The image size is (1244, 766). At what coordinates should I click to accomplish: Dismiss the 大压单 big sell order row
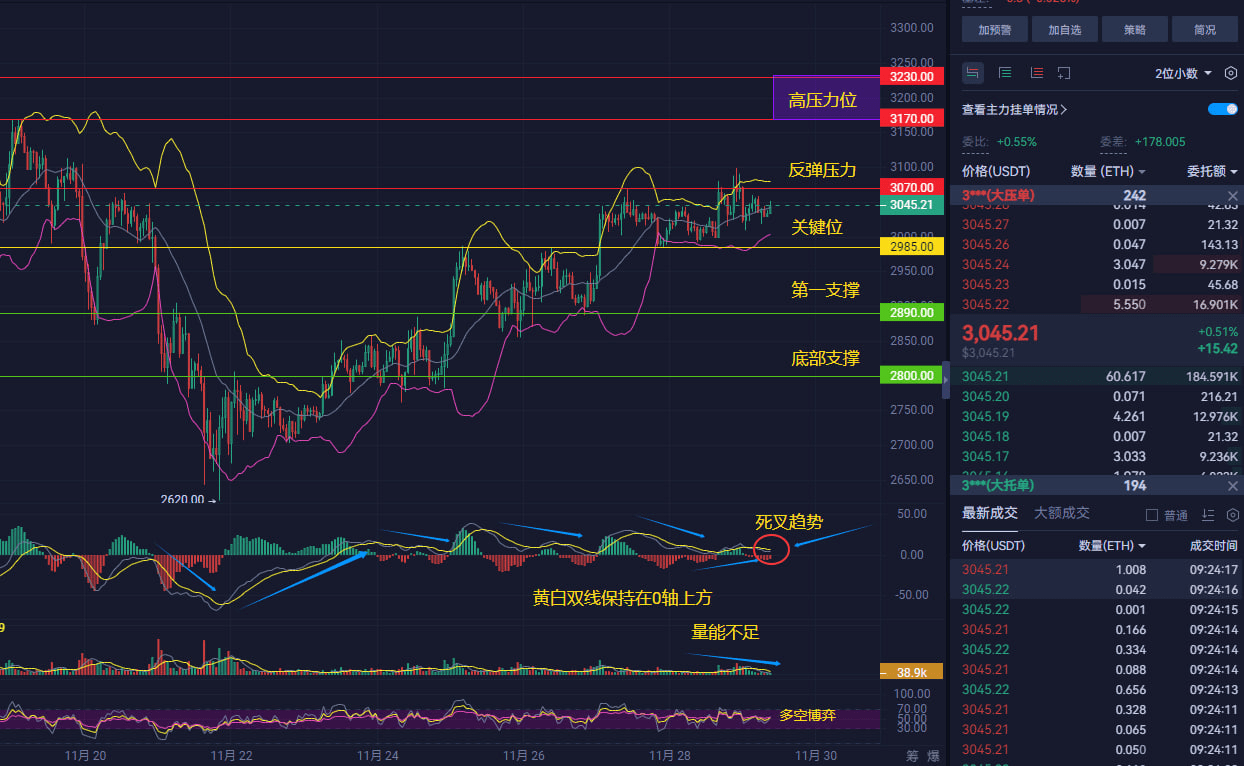click(1232, 196)
